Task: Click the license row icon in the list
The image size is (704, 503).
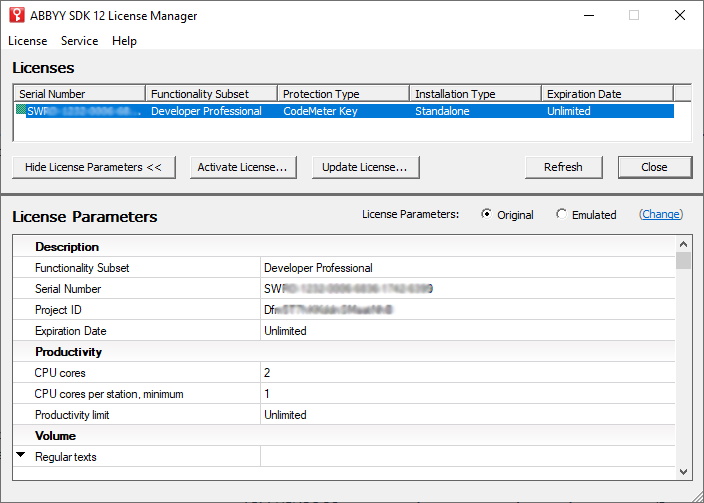Action: pyautogui.click(x=21, y=111)
